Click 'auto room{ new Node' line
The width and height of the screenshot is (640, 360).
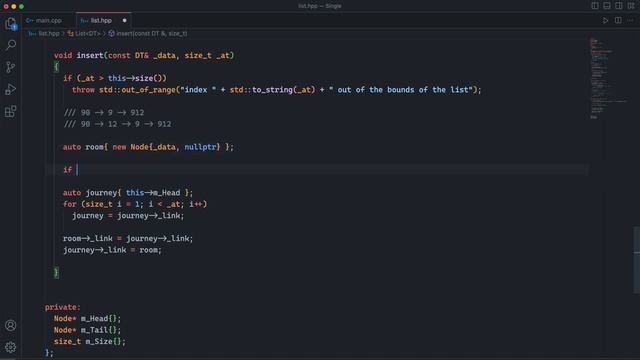(x=148, y=147)
